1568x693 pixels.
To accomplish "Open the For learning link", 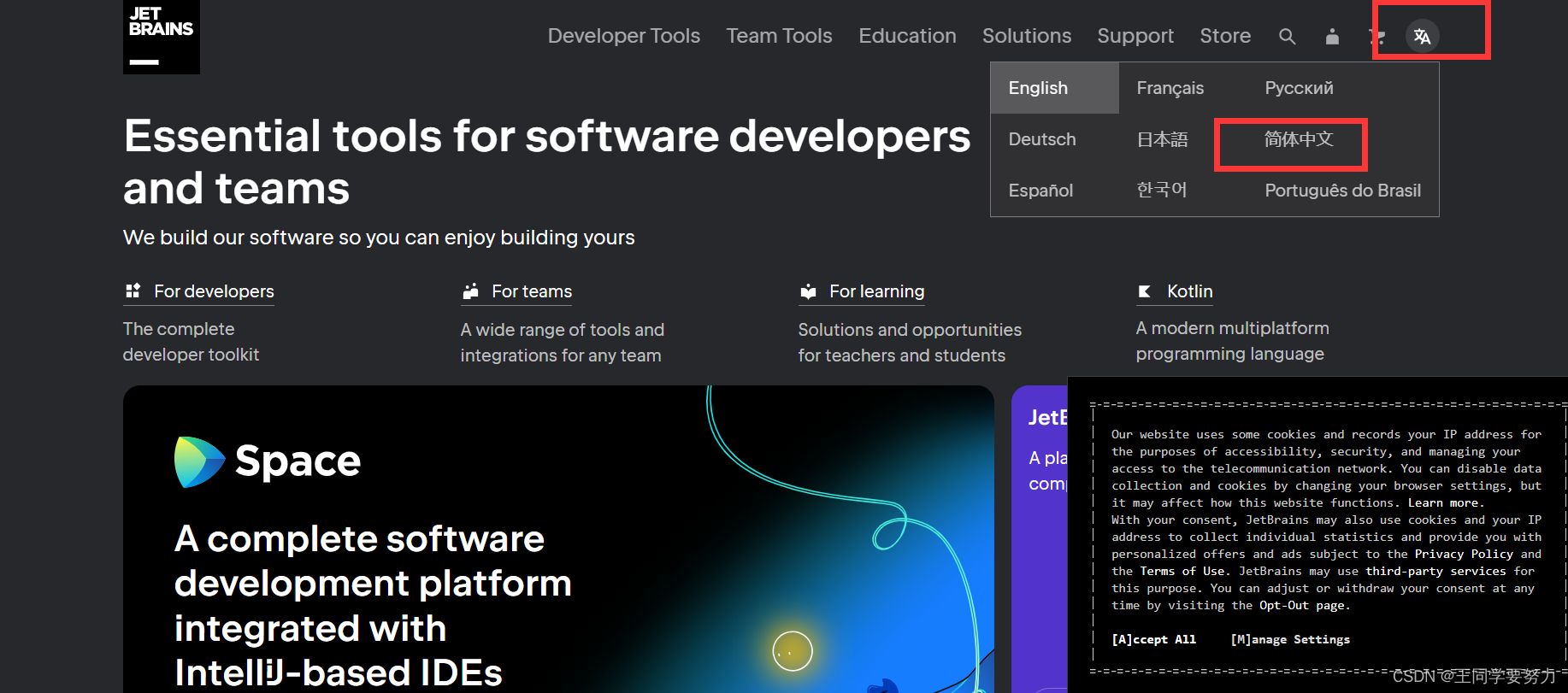I will pyautogui.click(x=877, y=291).
